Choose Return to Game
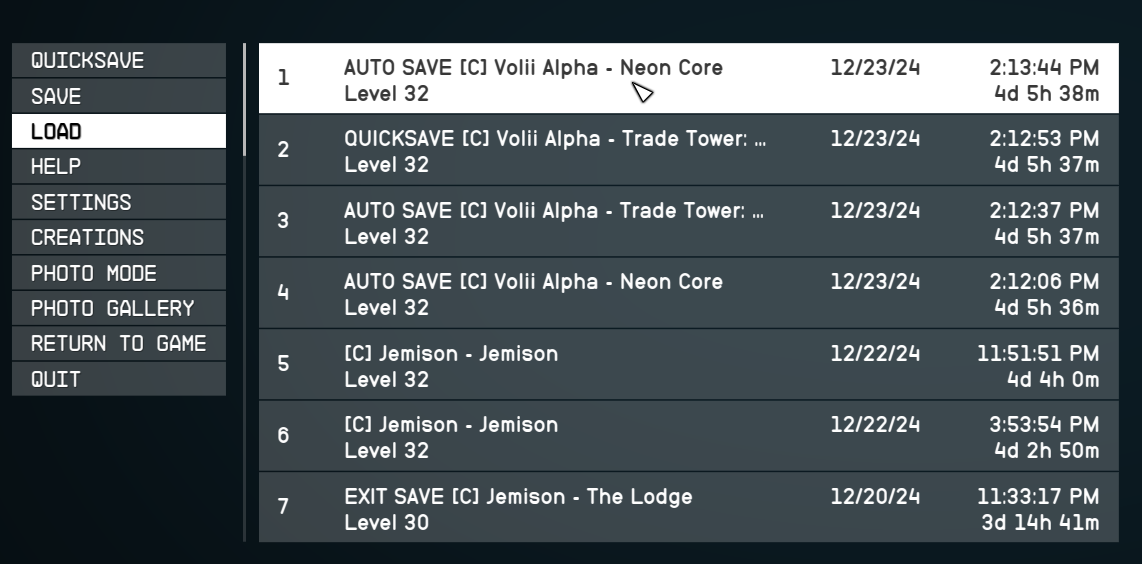Image resolution: width=1142 pixels, height=564 pixels. pyautogui.click(x=119, y=343)
